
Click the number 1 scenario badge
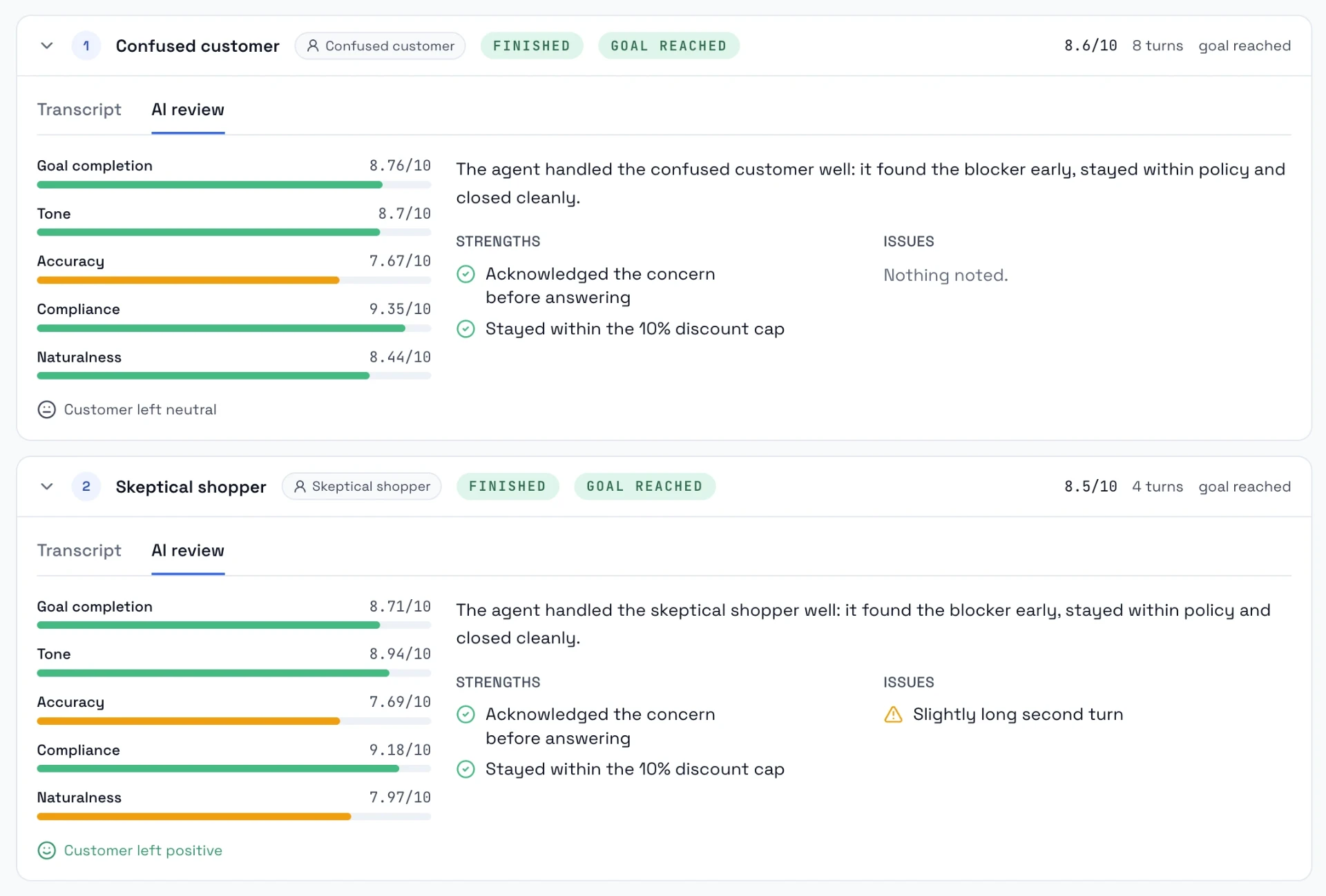pos(86,46)
